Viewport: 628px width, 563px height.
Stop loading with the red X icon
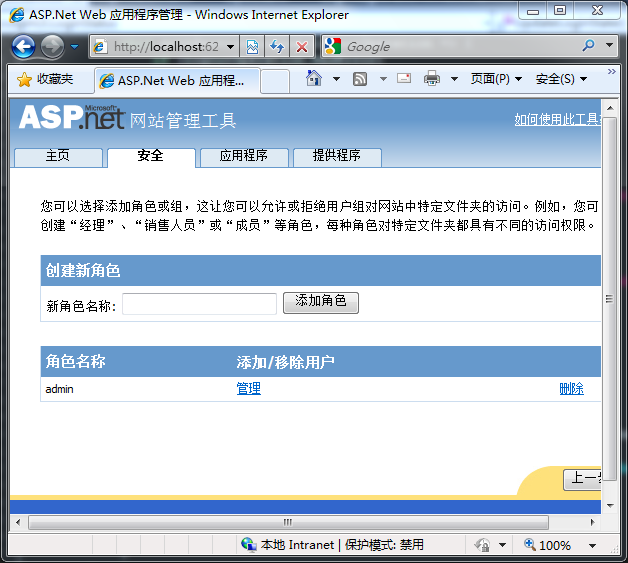(x=302, y=47)
